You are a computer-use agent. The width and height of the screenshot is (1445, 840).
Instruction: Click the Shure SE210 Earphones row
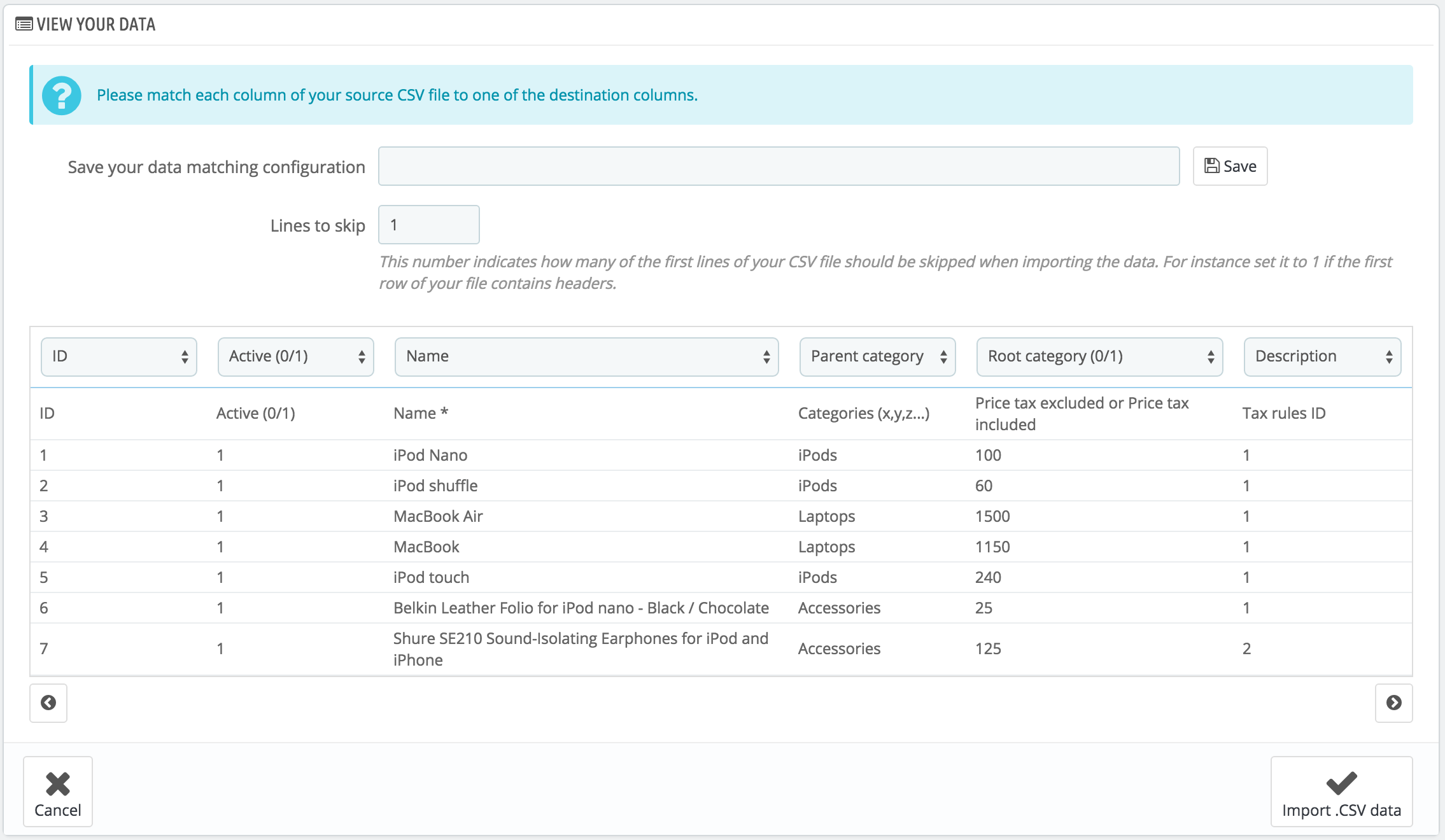581,648
